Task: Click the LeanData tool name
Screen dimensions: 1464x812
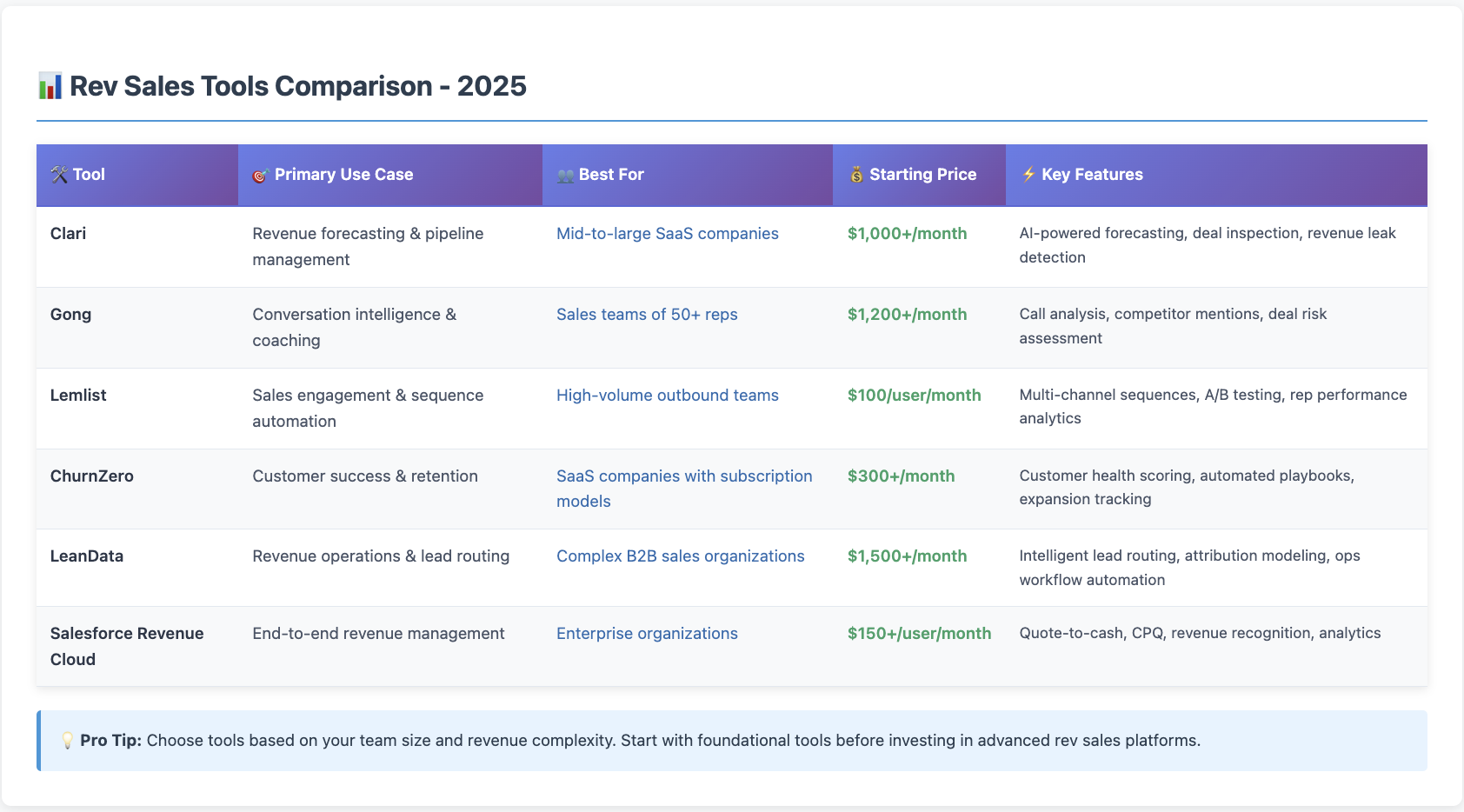Action: 87,556
